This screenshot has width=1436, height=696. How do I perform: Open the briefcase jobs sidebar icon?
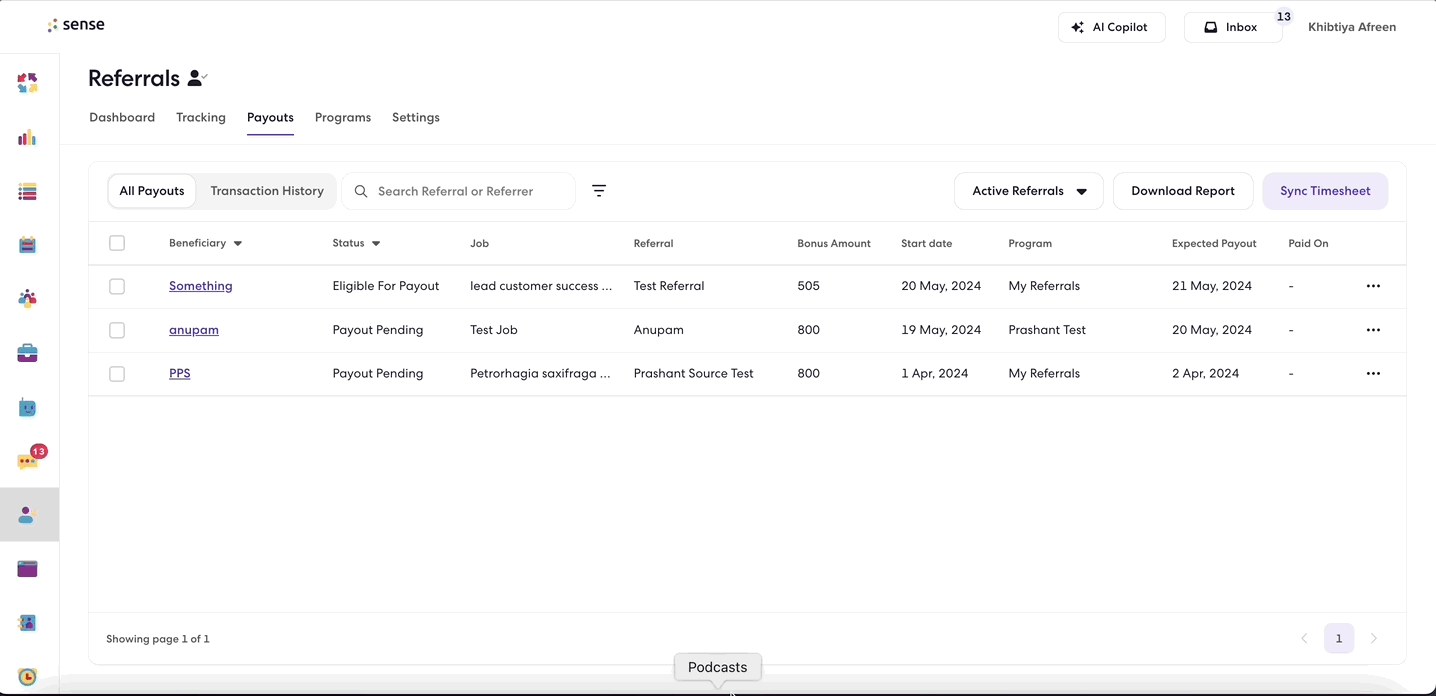pos(28,353)
